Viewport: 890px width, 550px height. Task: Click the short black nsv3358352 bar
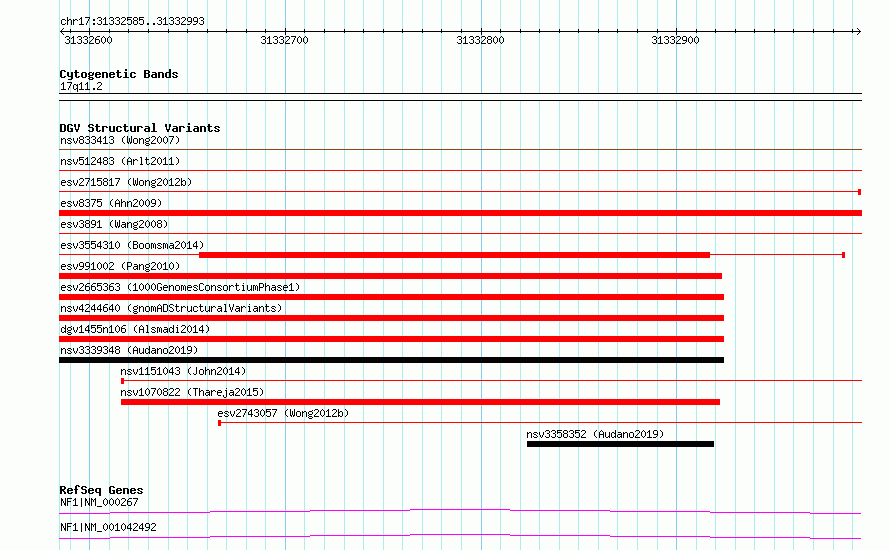[620, 444]
